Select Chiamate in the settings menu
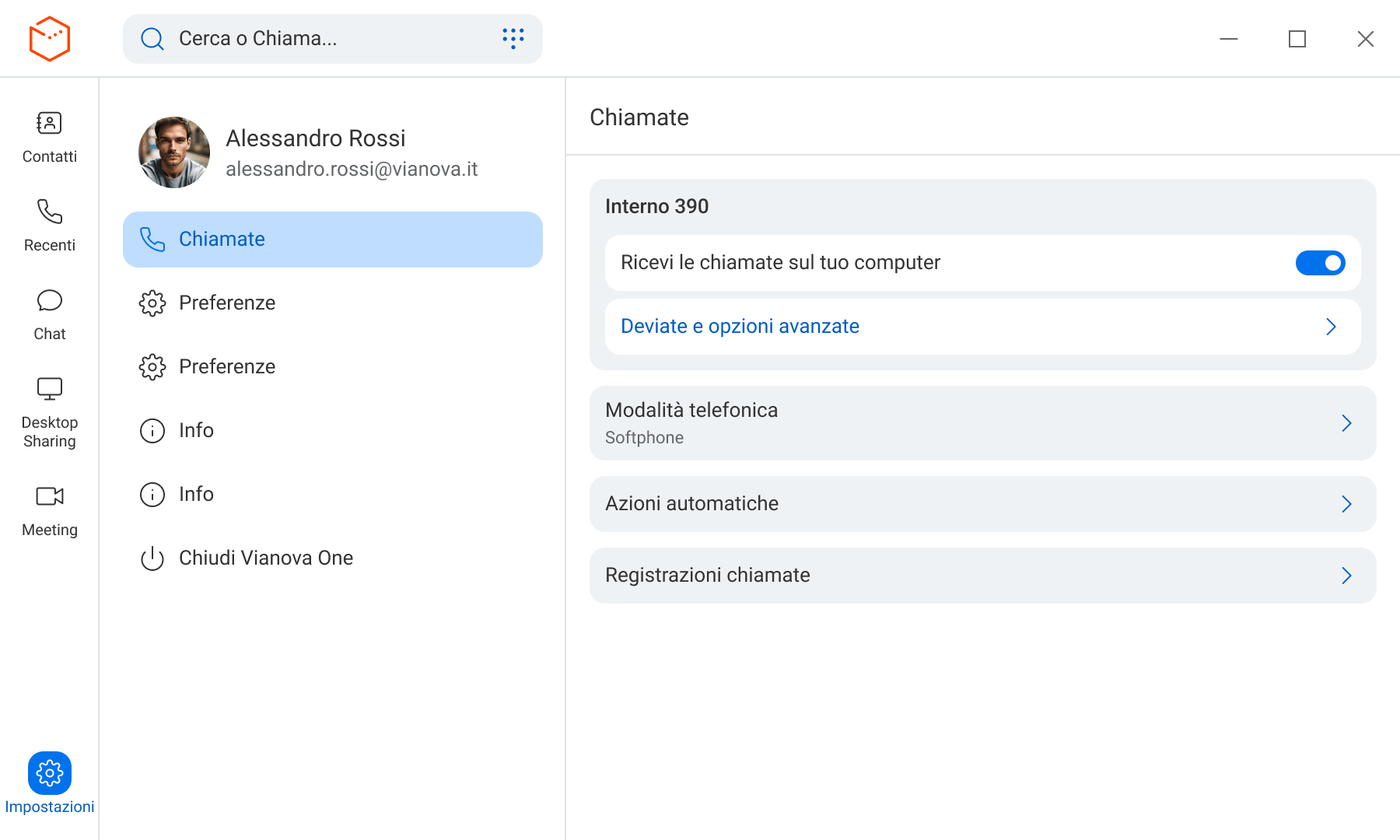Screen dimensions: 1400x840 pyautogui.click(x=332, y=240)
